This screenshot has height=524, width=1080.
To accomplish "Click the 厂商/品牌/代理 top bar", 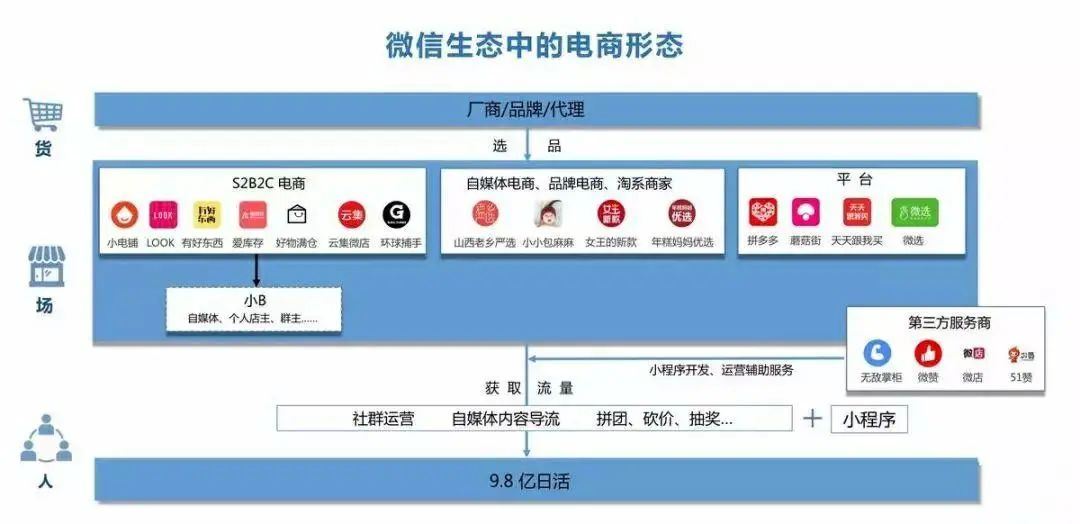I will 536,110.
